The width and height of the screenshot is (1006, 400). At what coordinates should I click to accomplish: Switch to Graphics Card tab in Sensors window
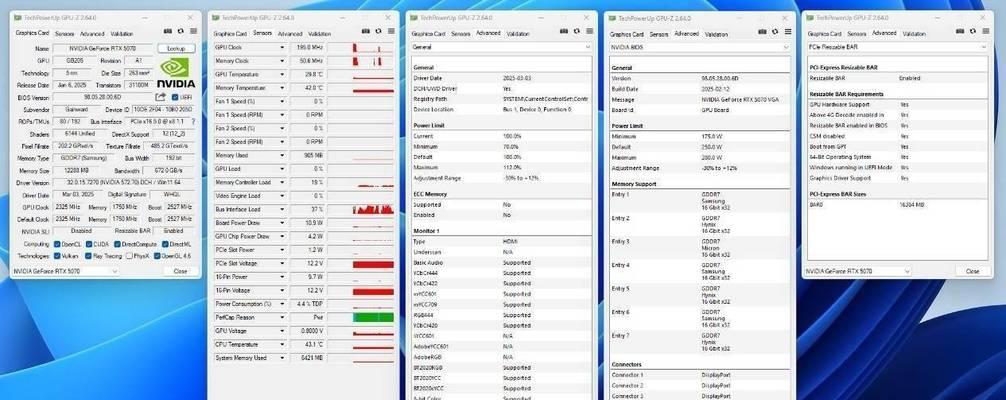tap(230, 33)
